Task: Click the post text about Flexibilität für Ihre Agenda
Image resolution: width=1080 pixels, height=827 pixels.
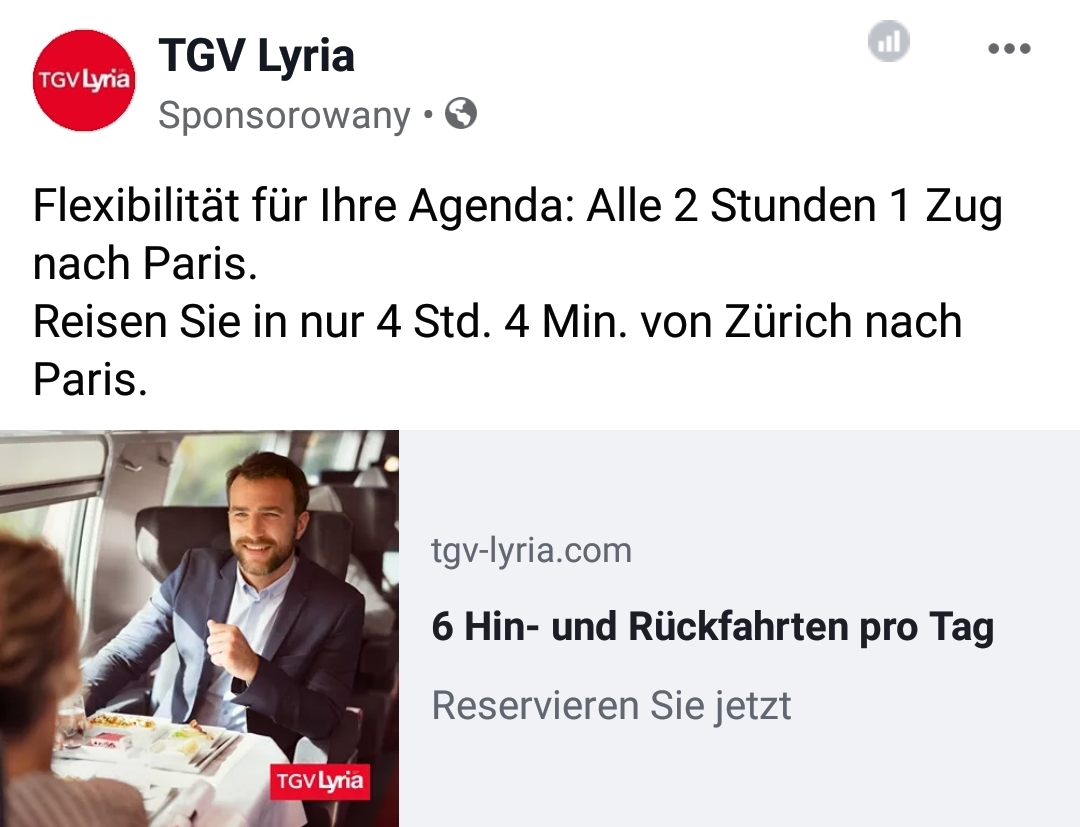Action: coord(517,234)
